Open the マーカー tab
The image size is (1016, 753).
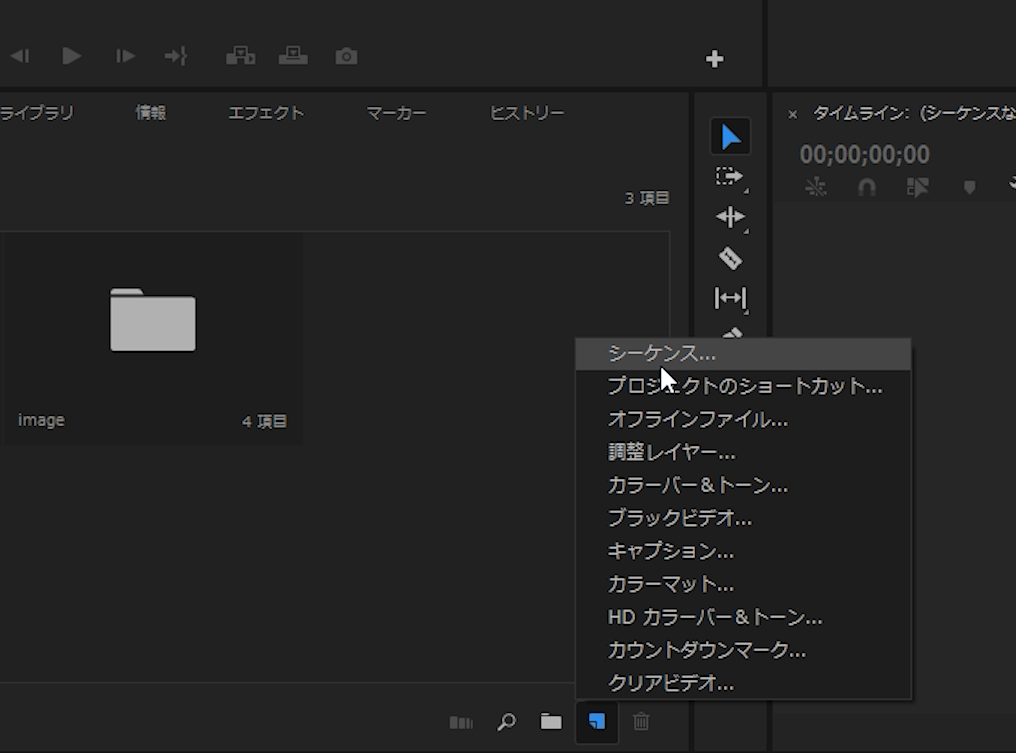[x=397, y=113]
